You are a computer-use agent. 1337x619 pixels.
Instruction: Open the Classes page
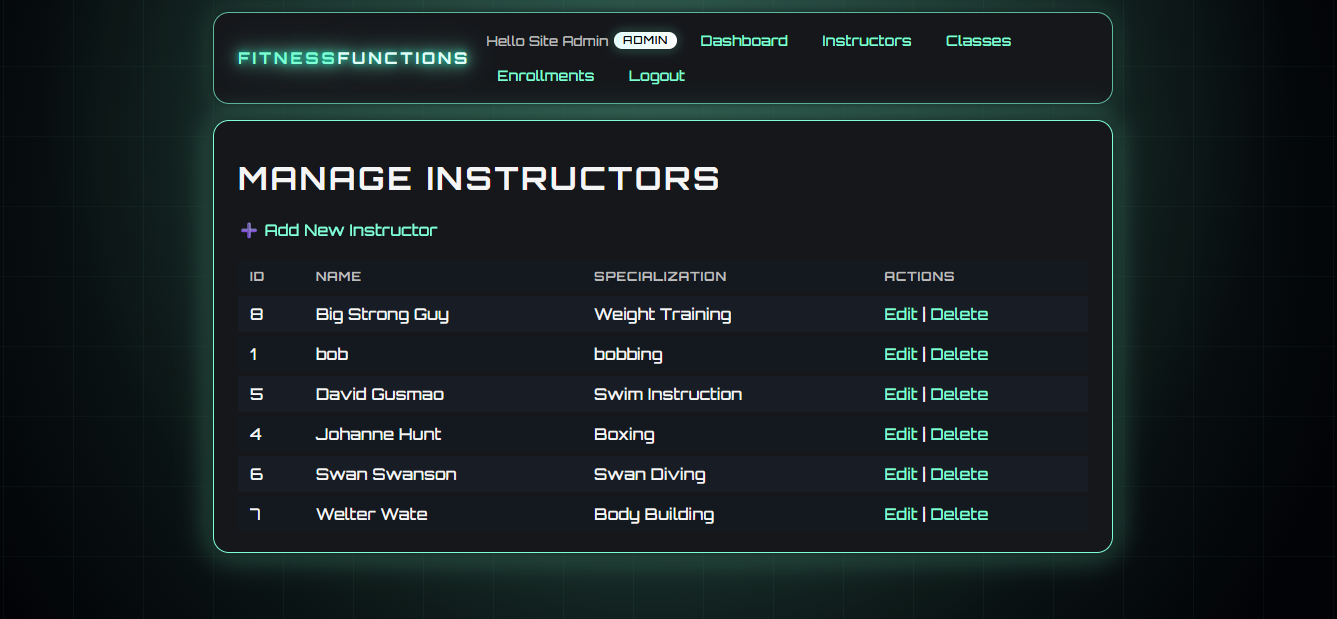[978, 40]
